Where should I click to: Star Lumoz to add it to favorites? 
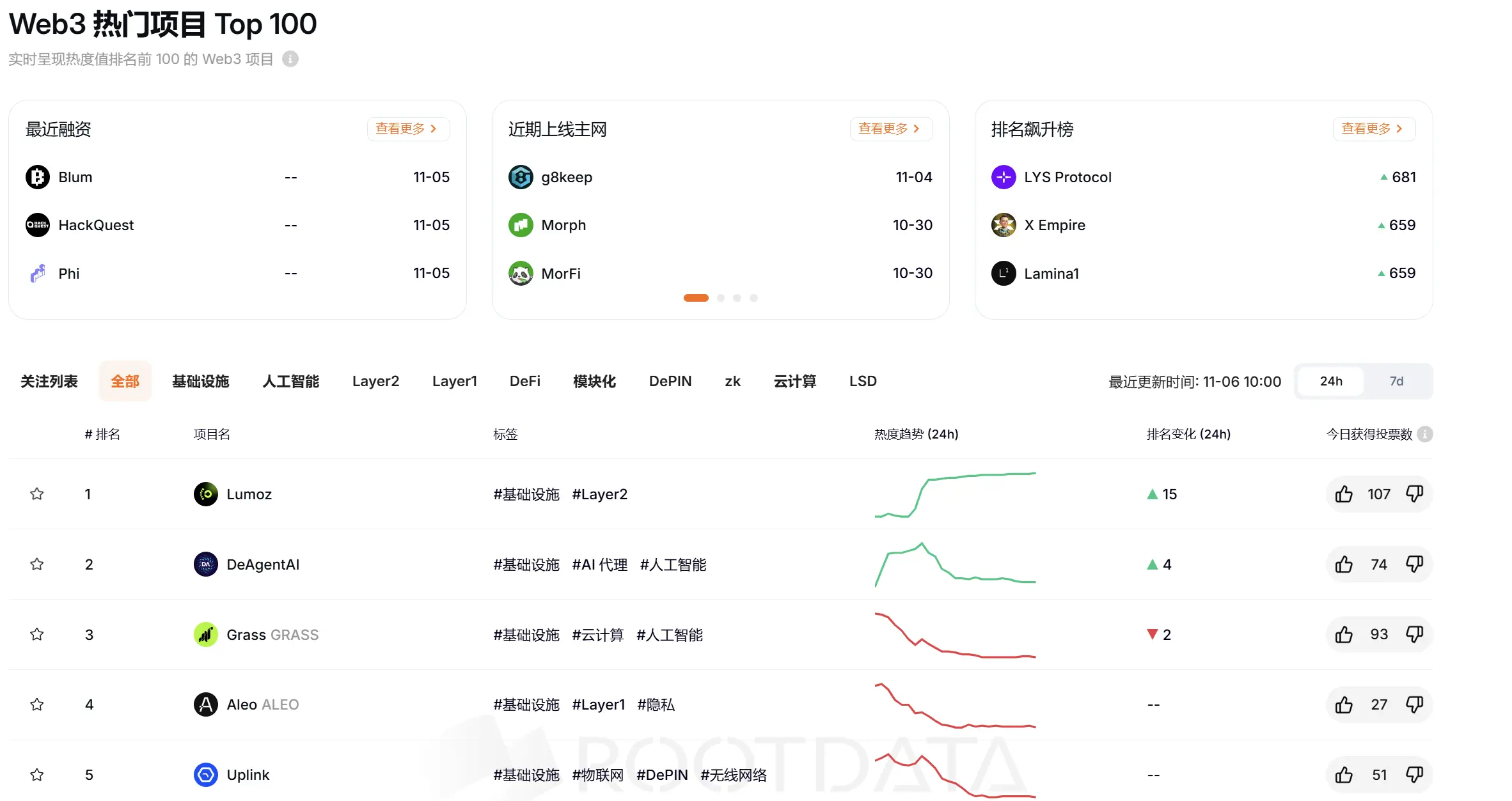pos(36,494)
